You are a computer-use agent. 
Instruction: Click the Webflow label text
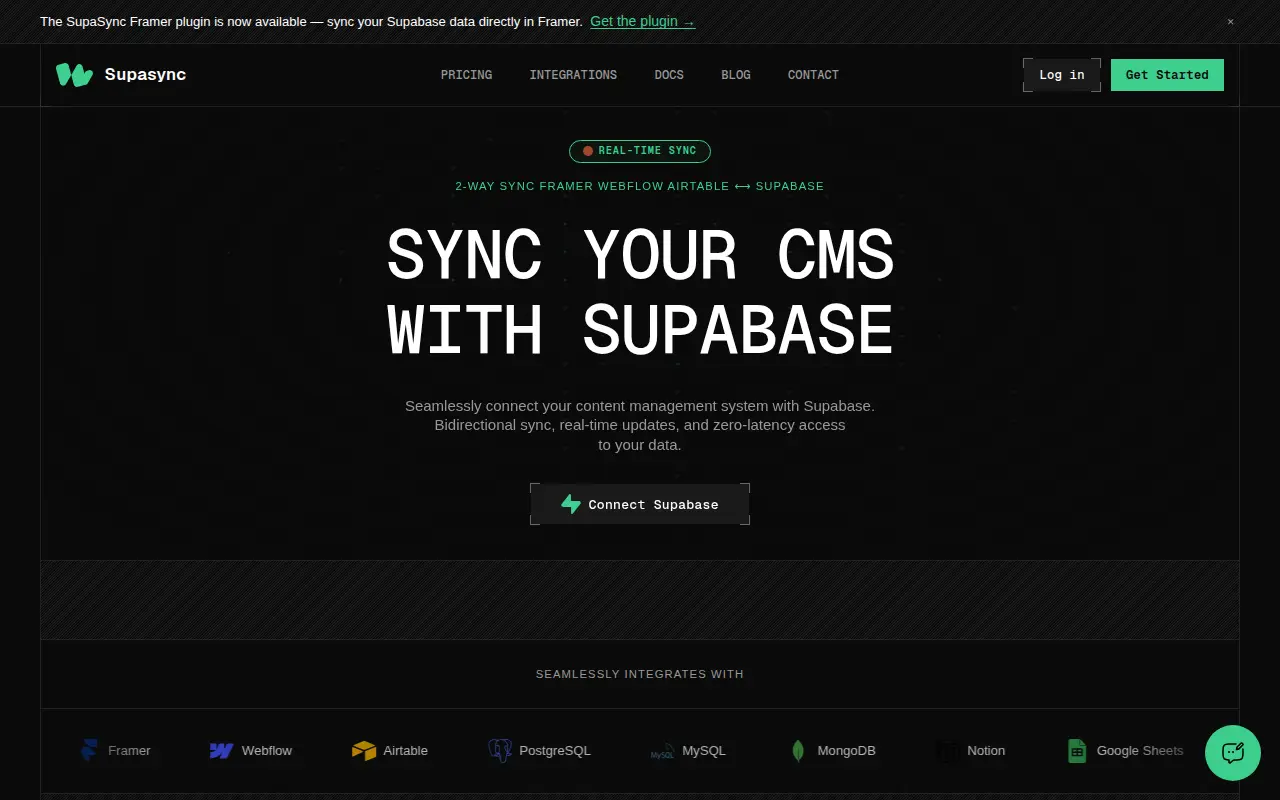coord(267,751)
